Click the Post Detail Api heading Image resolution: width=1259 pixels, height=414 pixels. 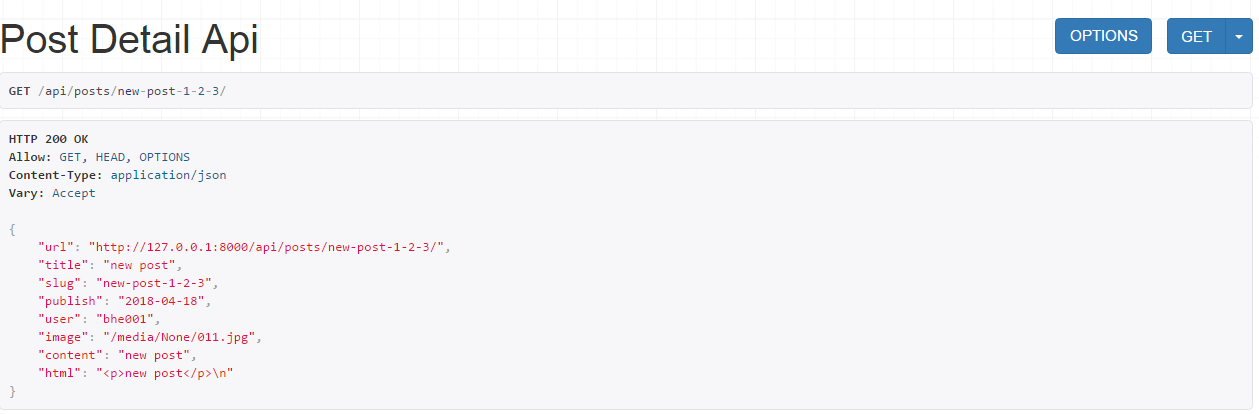(x=129, y=39)
